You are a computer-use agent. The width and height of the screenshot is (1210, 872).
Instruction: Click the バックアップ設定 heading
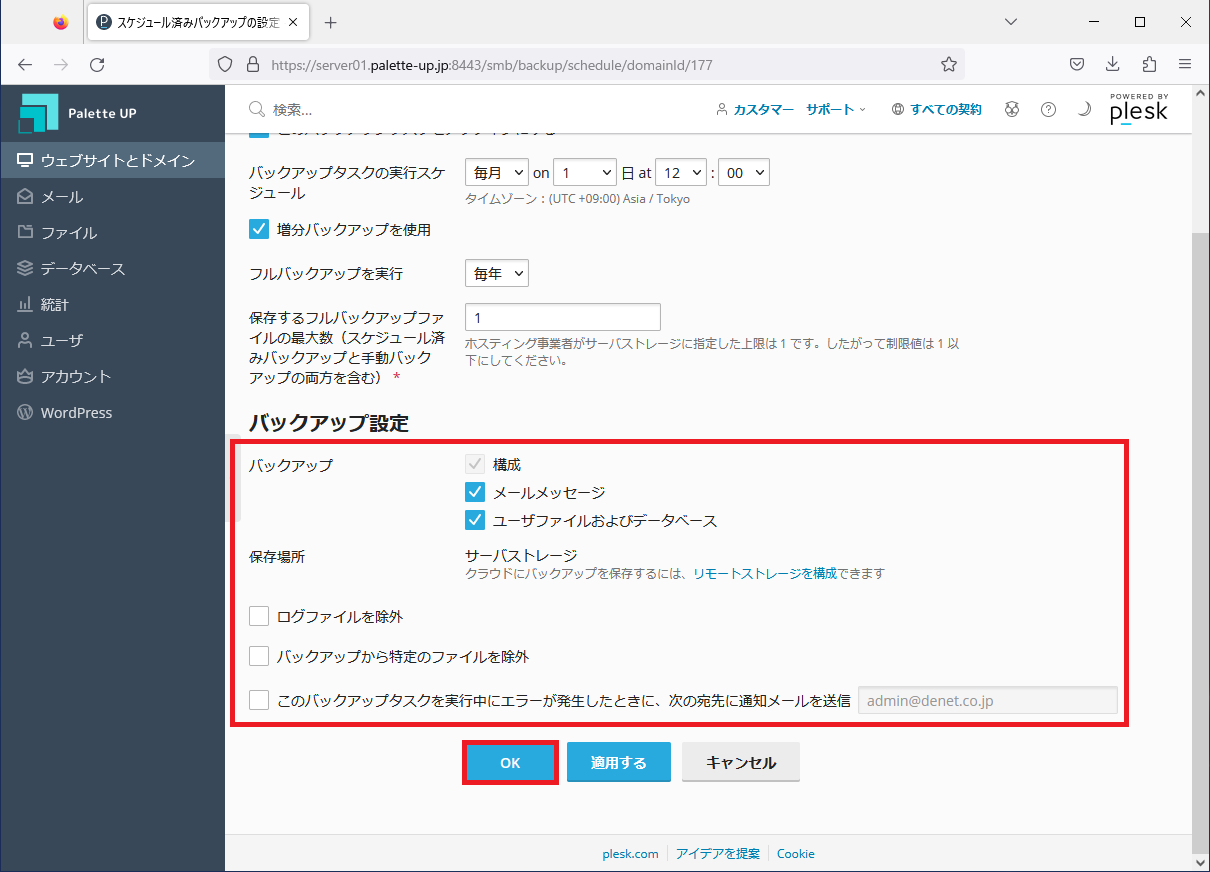[329, 423]
